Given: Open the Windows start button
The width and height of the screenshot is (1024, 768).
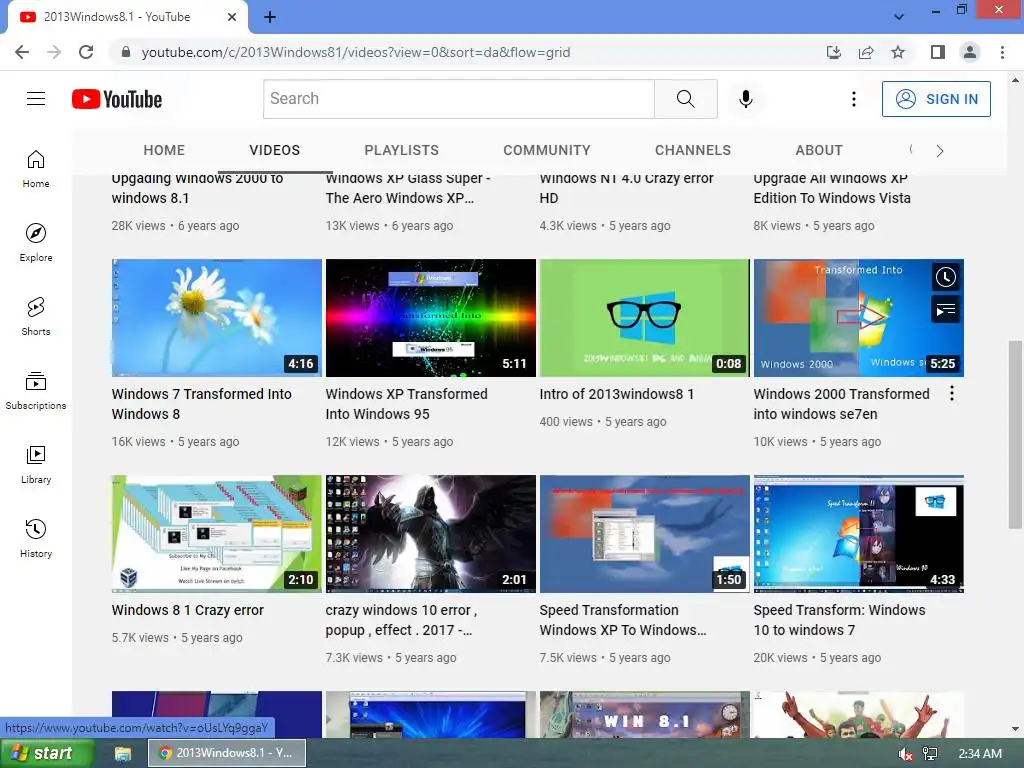Looking at the screenshot, I should click(x=47, y=753).
